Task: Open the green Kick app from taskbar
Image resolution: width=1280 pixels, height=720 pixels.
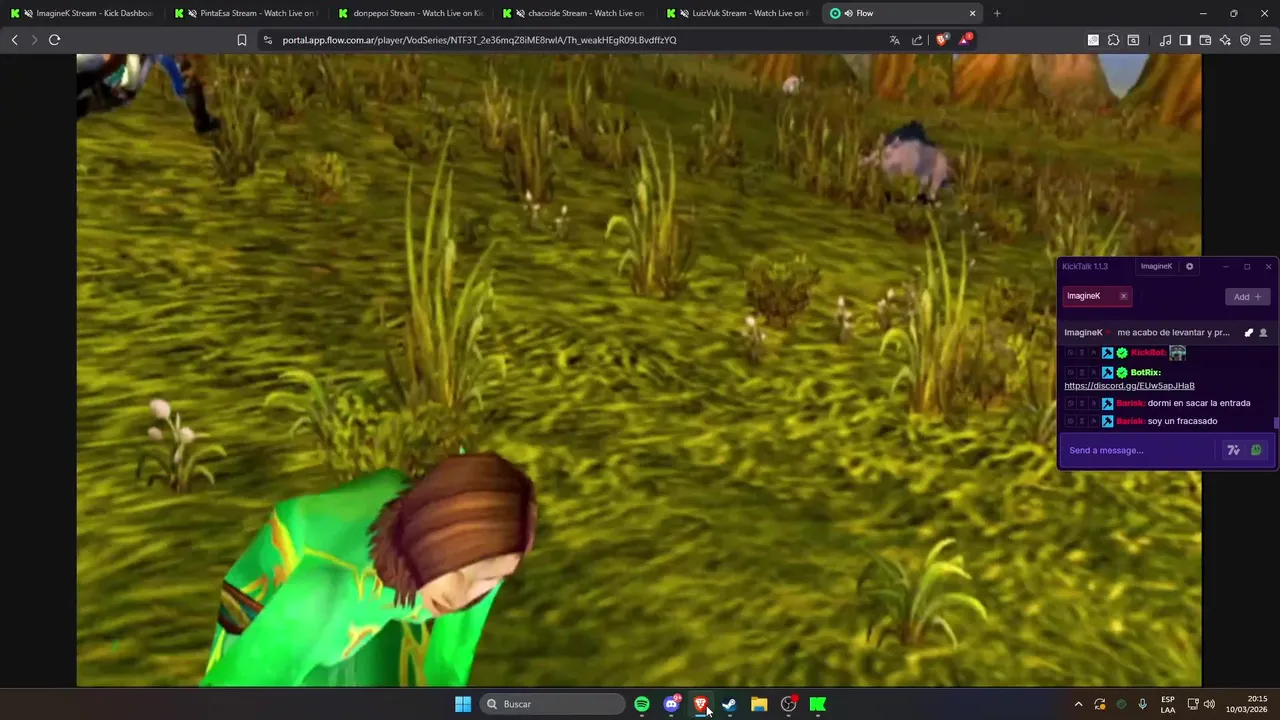Action: (x=818, y=704)
